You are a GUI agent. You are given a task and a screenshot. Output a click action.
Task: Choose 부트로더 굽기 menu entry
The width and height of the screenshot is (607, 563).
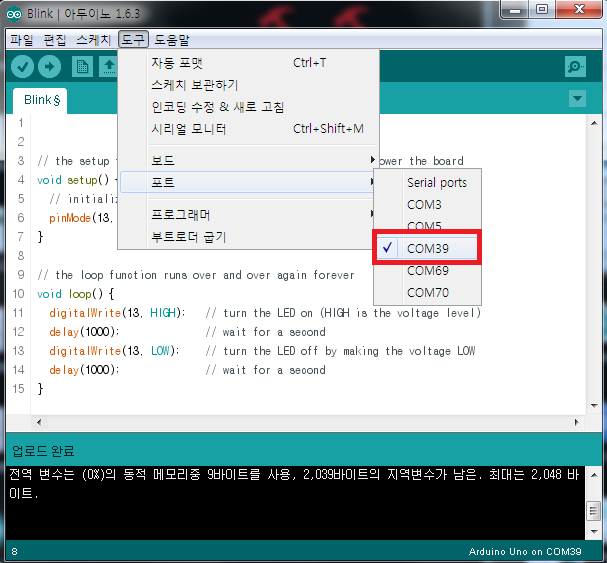coord(249,237)
